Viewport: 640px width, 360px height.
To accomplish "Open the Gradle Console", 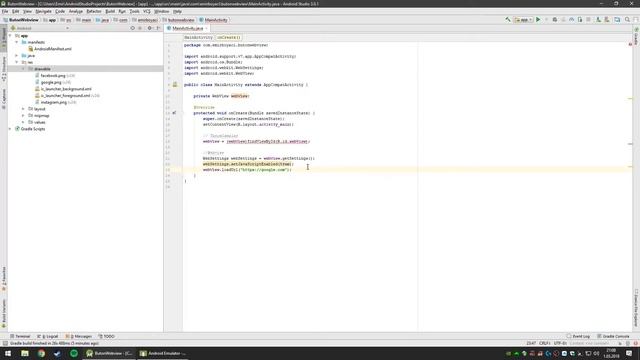I will 613,336.
